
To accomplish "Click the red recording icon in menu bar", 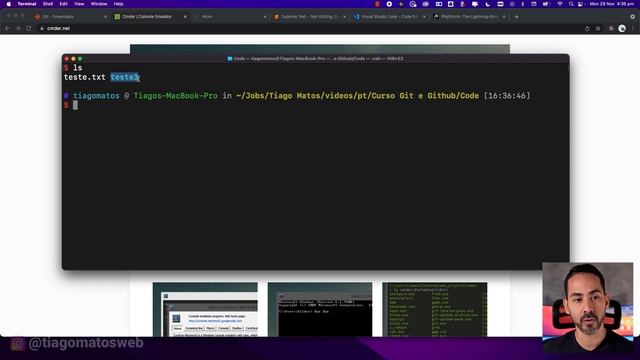I will click(x=377, y=4).
